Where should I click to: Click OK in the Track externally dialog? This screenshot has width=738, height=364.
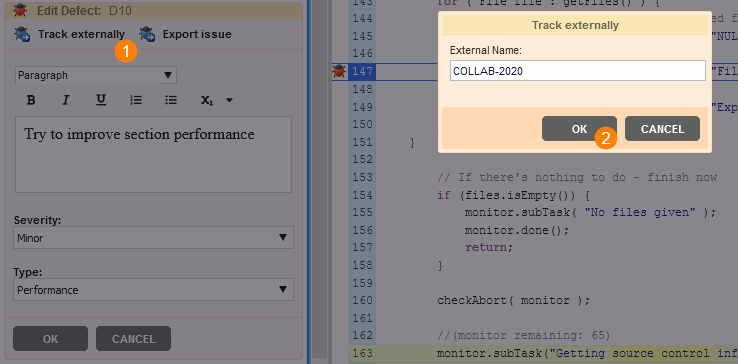(x=579, y=129)
